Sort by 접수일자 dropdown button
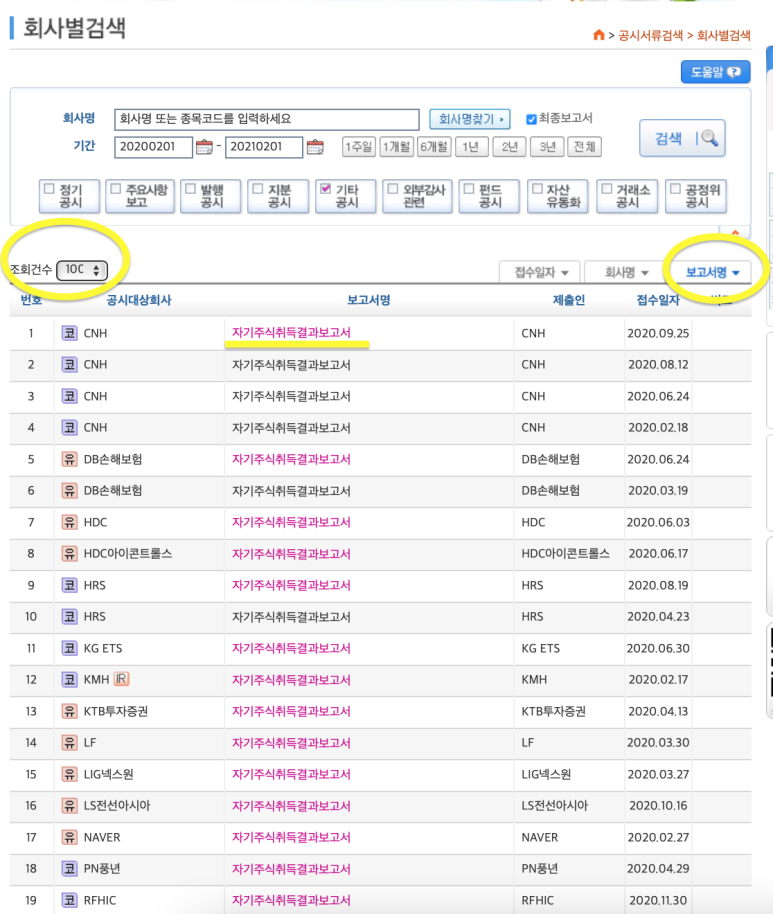Image resolution: width=773 pixels, height=914 pixels. [x=540, y=272]
